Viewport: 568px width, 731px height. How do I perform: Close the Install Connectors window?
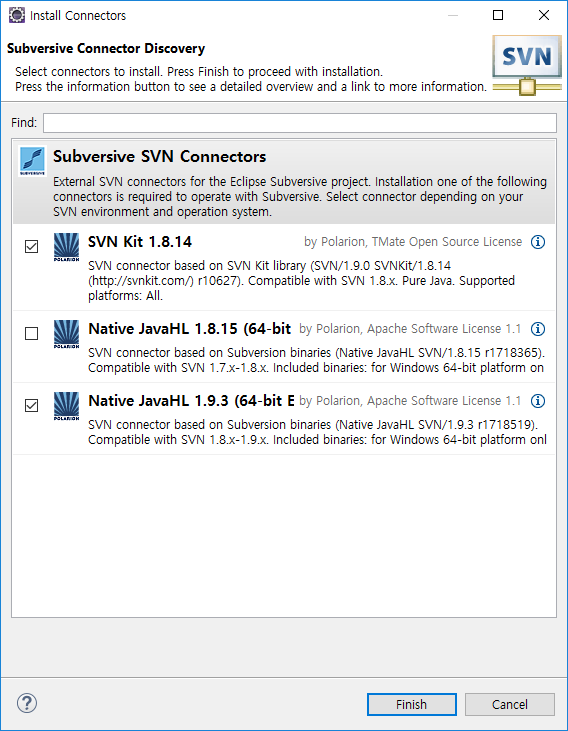coord(544,15)
